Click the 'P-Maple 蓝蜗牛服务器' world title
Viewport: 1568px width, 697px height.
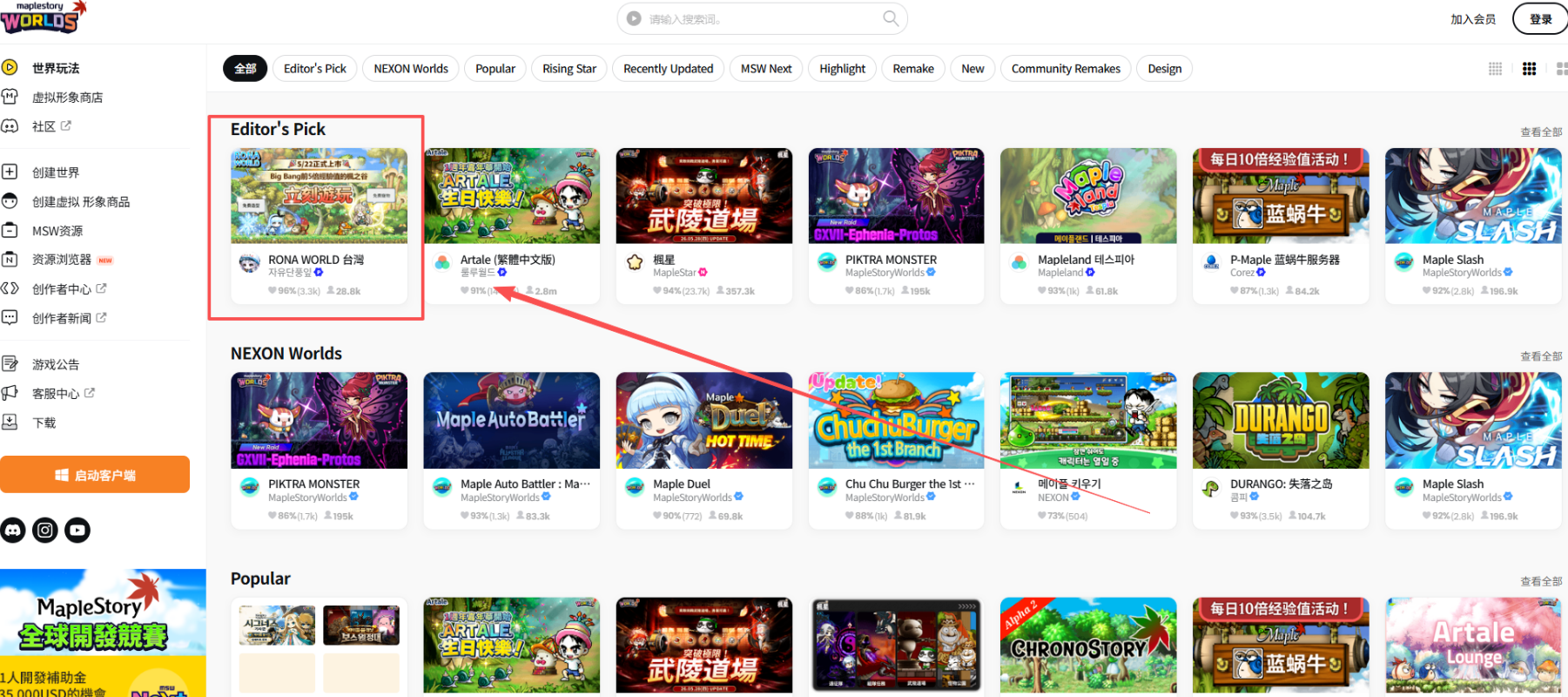(x=1285, y=260)
